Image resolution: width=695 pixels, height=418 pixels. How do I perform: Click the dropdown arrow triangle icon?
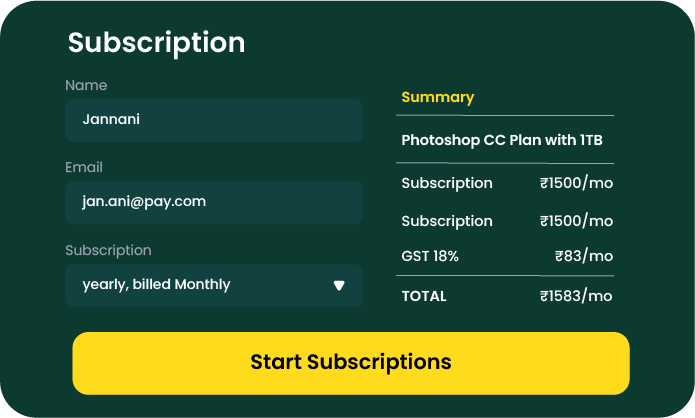(x=339, y=285)
